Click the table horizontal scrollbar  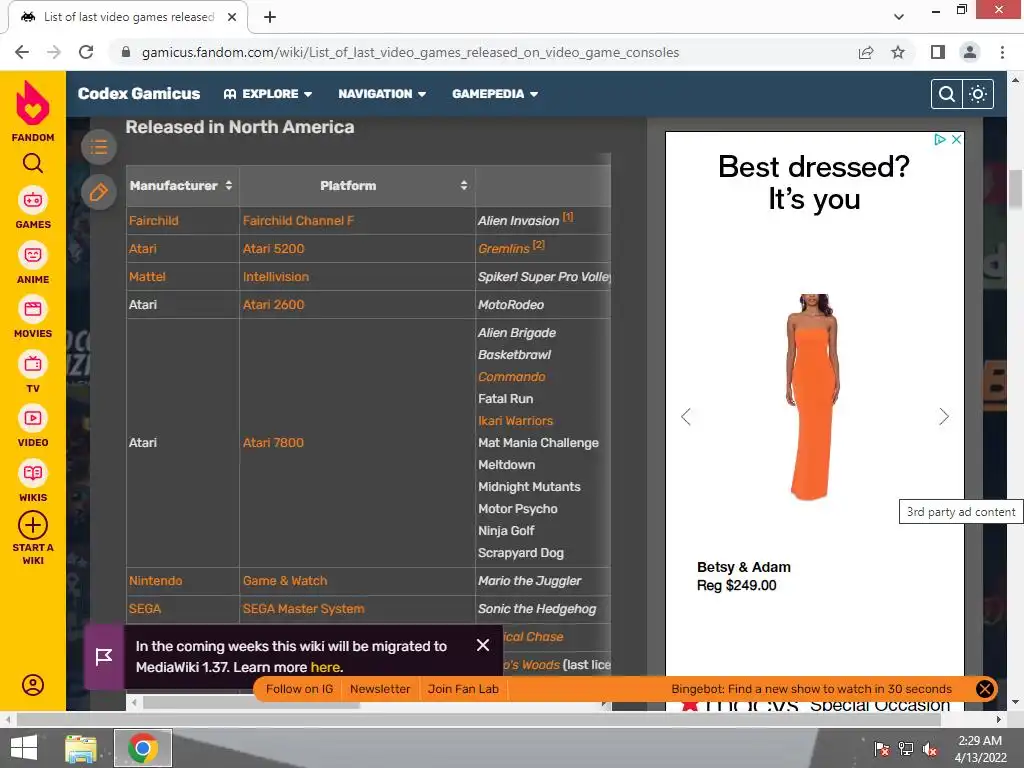(x=251, y=703)
